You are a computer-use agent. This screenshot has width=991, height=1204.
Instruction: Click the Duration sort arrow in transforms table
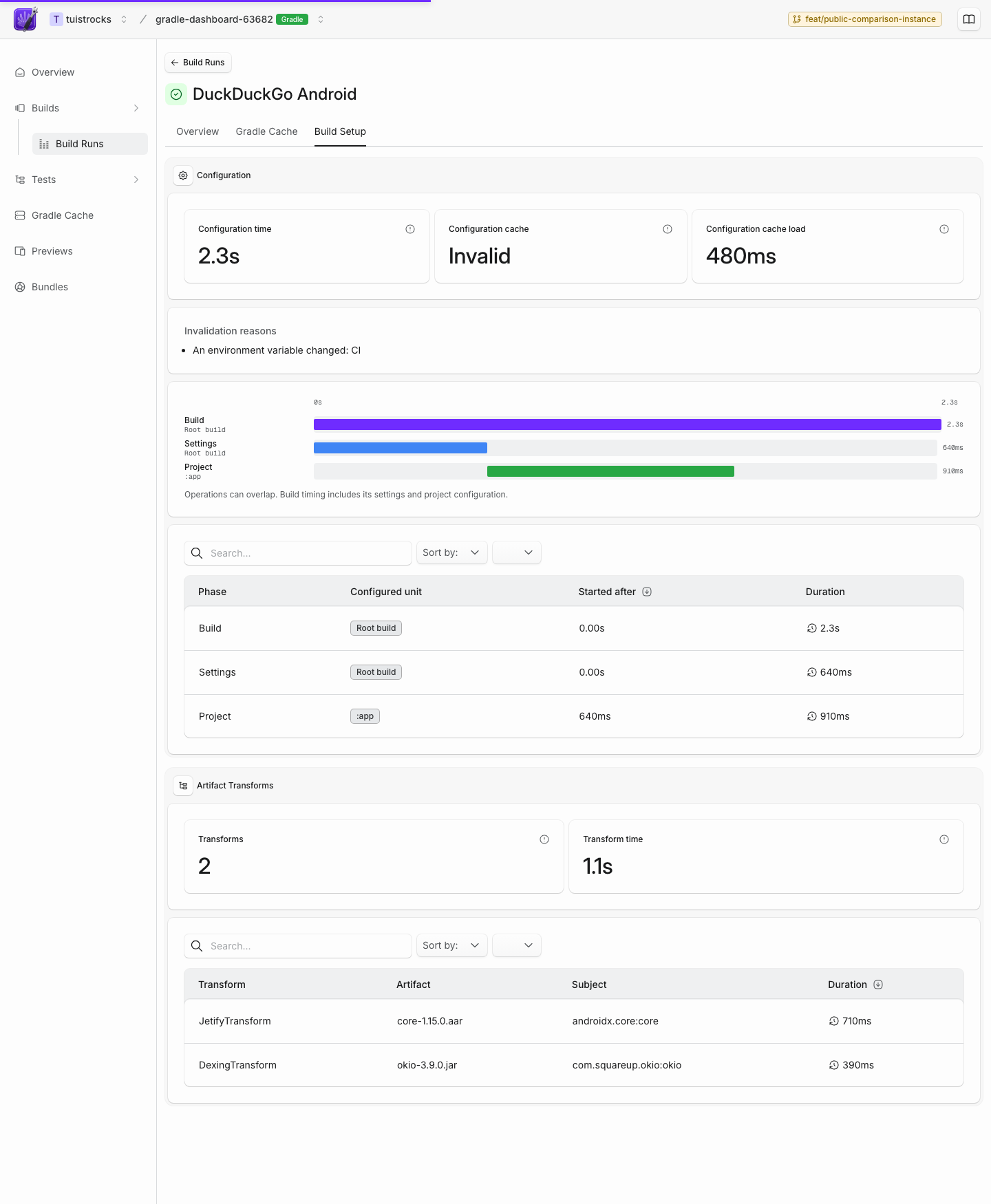(878, 985)
